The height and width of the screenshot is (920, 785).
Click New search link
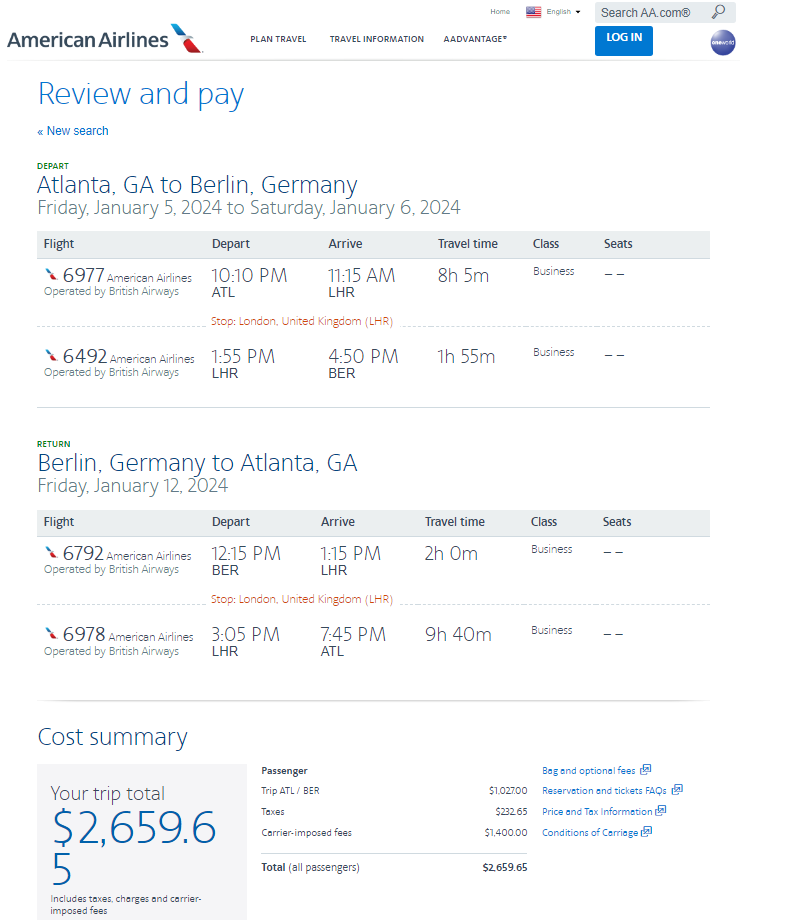point(73,131)
